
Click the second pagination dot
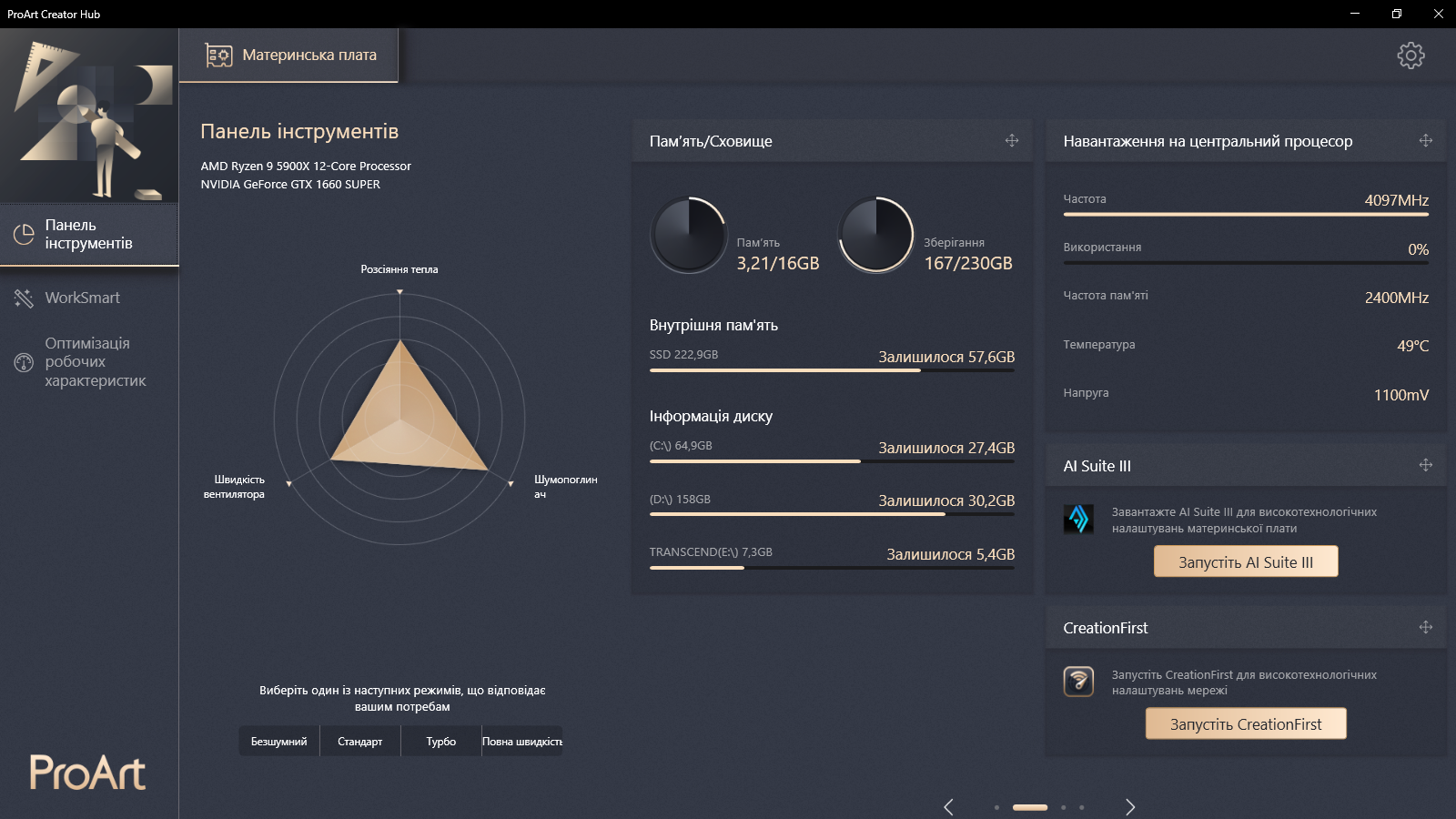tap(1028, 807)
